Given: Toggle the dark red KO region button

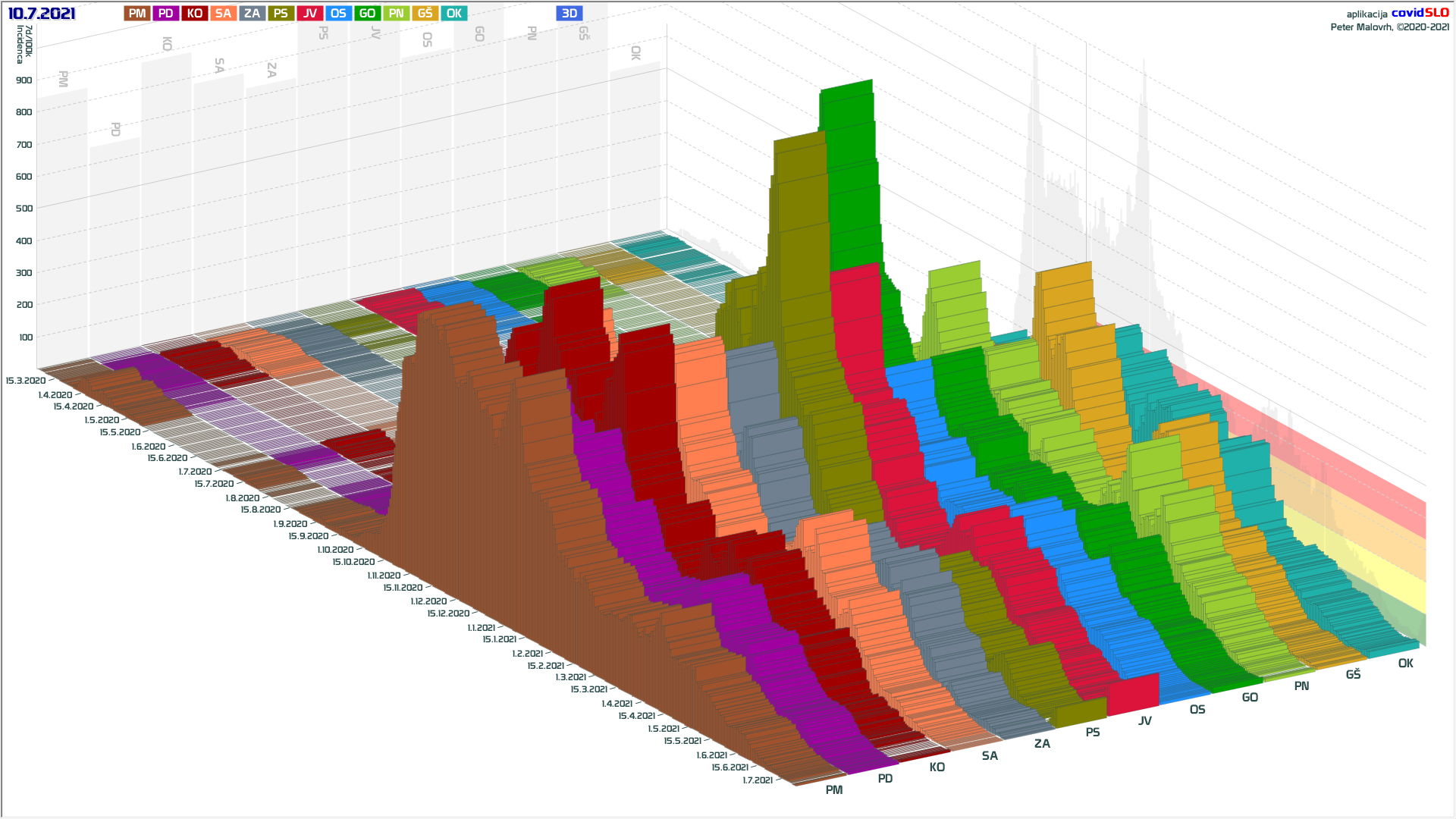Looking at the screenshot, I should (x=195, y=13).
